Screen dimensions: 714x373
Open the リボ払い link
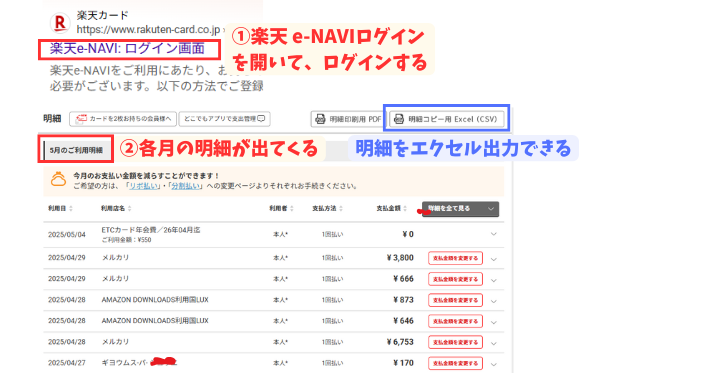[x=143, y=186]
